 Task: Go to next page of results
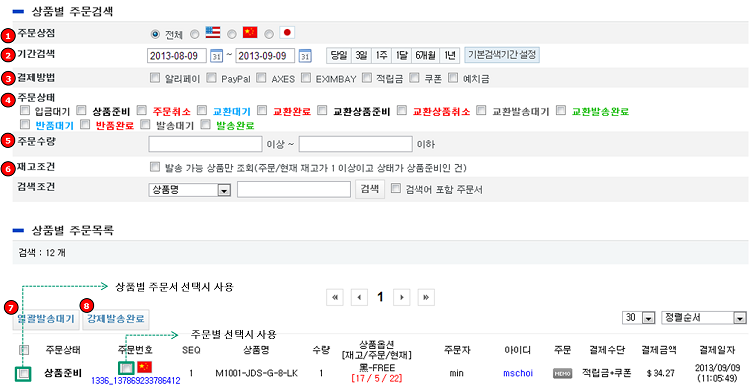tap(402, 298)
